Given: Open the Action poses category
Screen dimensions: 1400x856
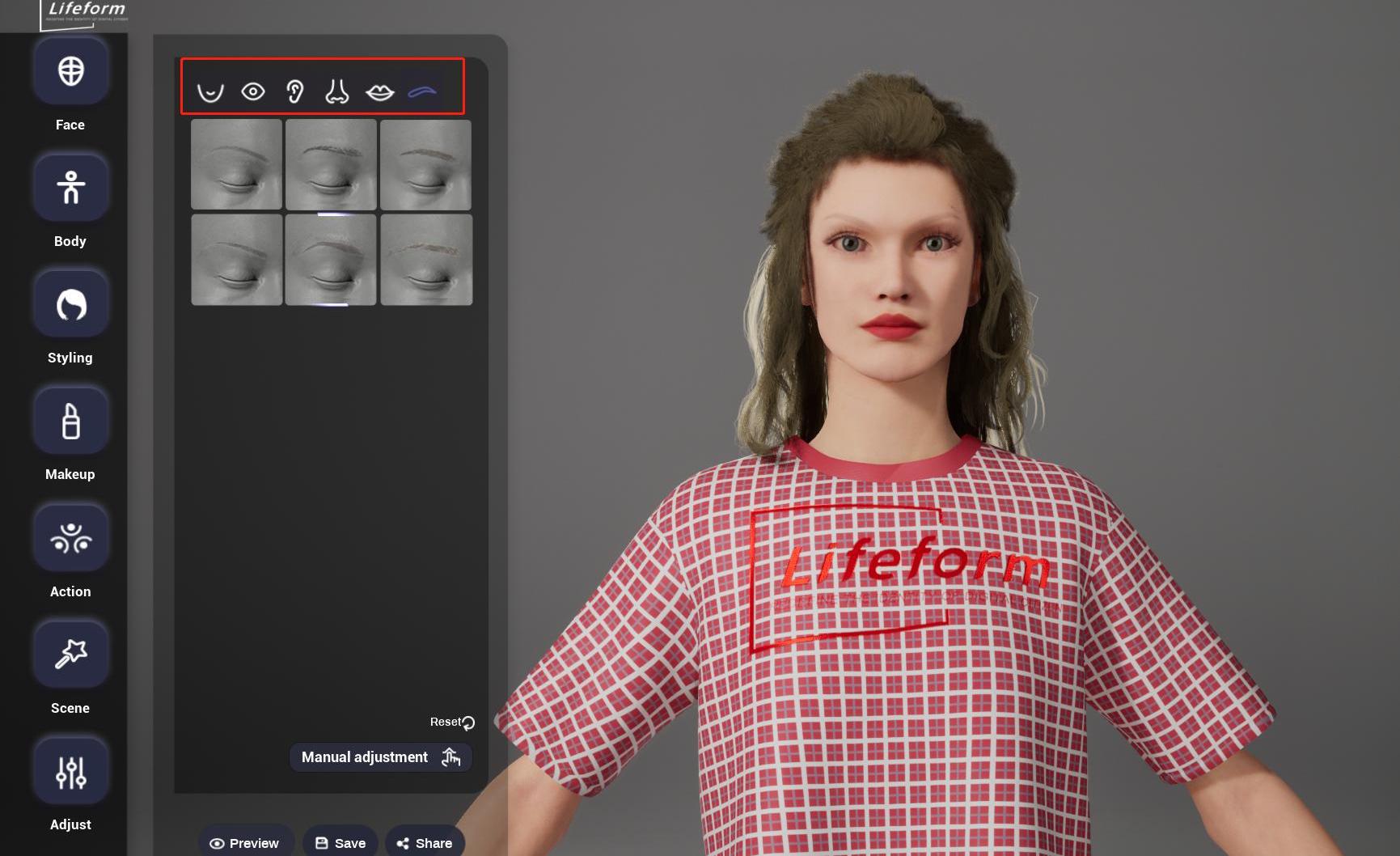Looking at the screenshot, I should click(71, 538).
